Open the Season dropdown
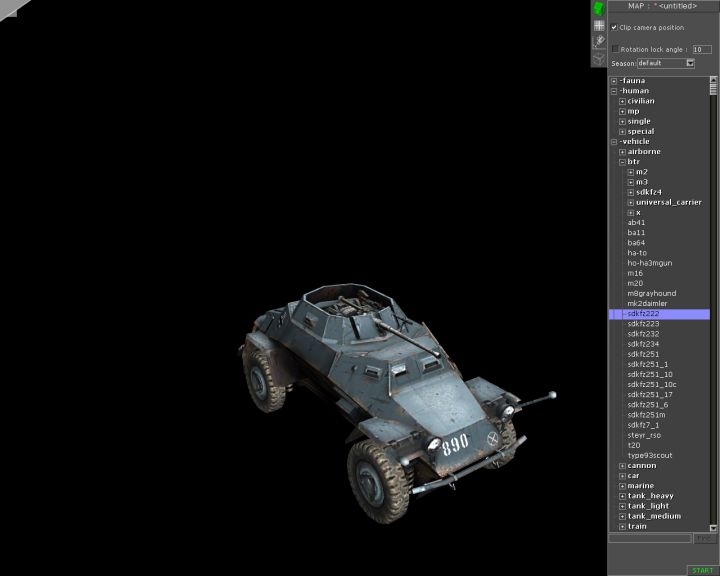 click(x=690, y=63)
